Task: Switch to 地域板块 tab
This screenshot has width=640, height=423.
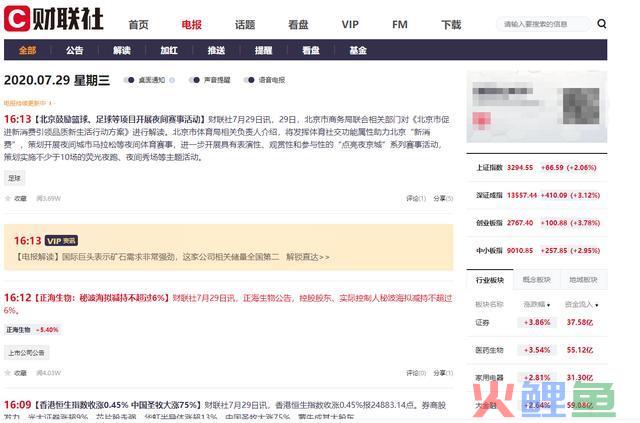Action: click(584, 280)
